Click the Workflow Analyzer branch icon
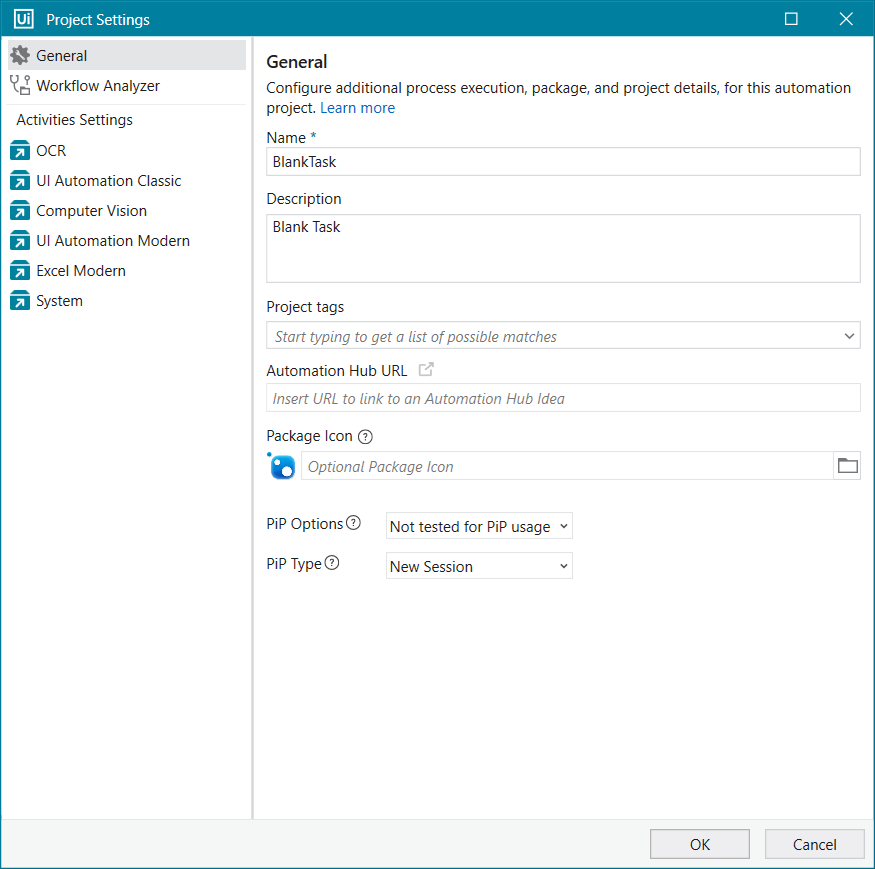This screenshot has height=869, width=875. click(20, 86)
